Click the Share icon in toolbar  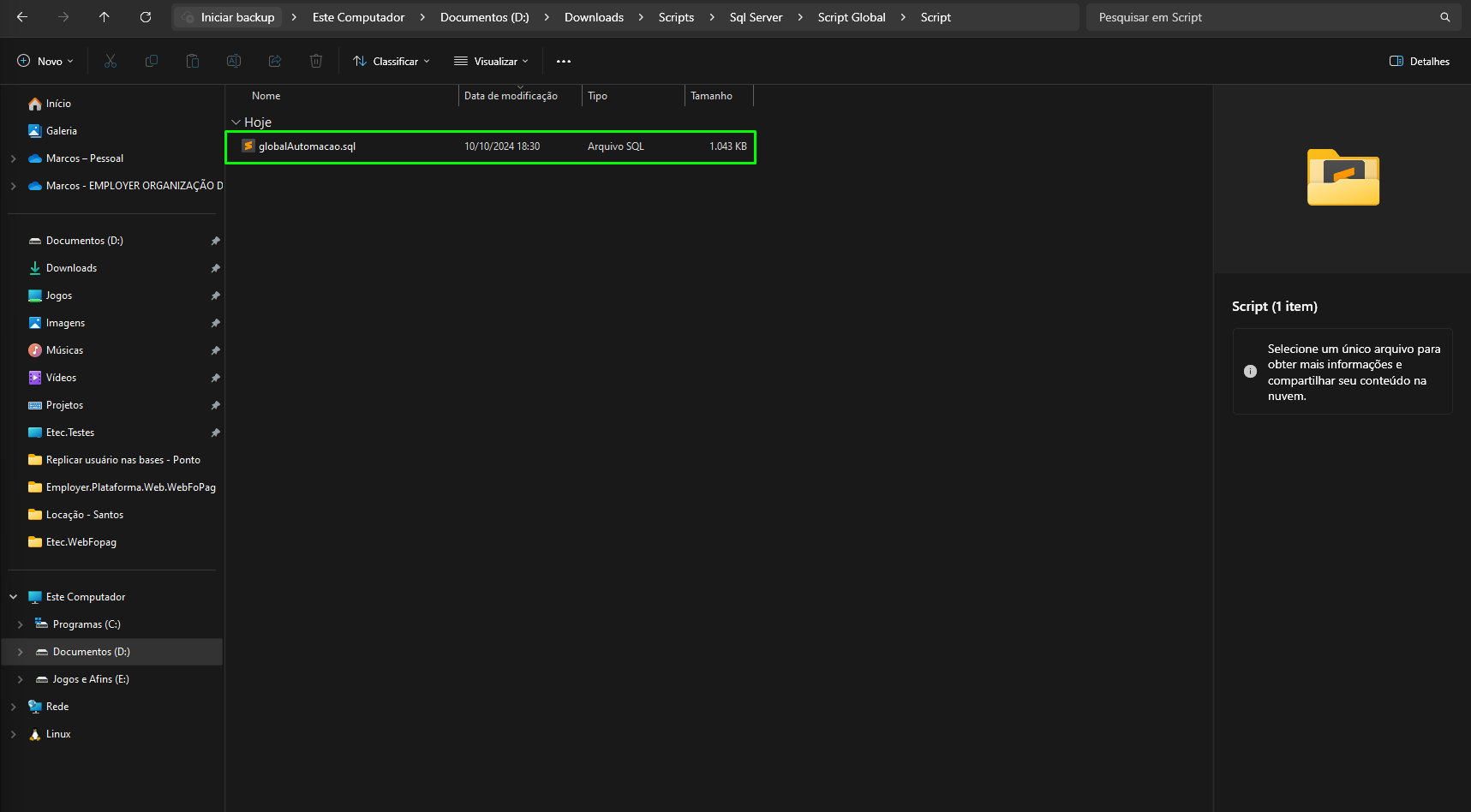(x=275, y=61)
